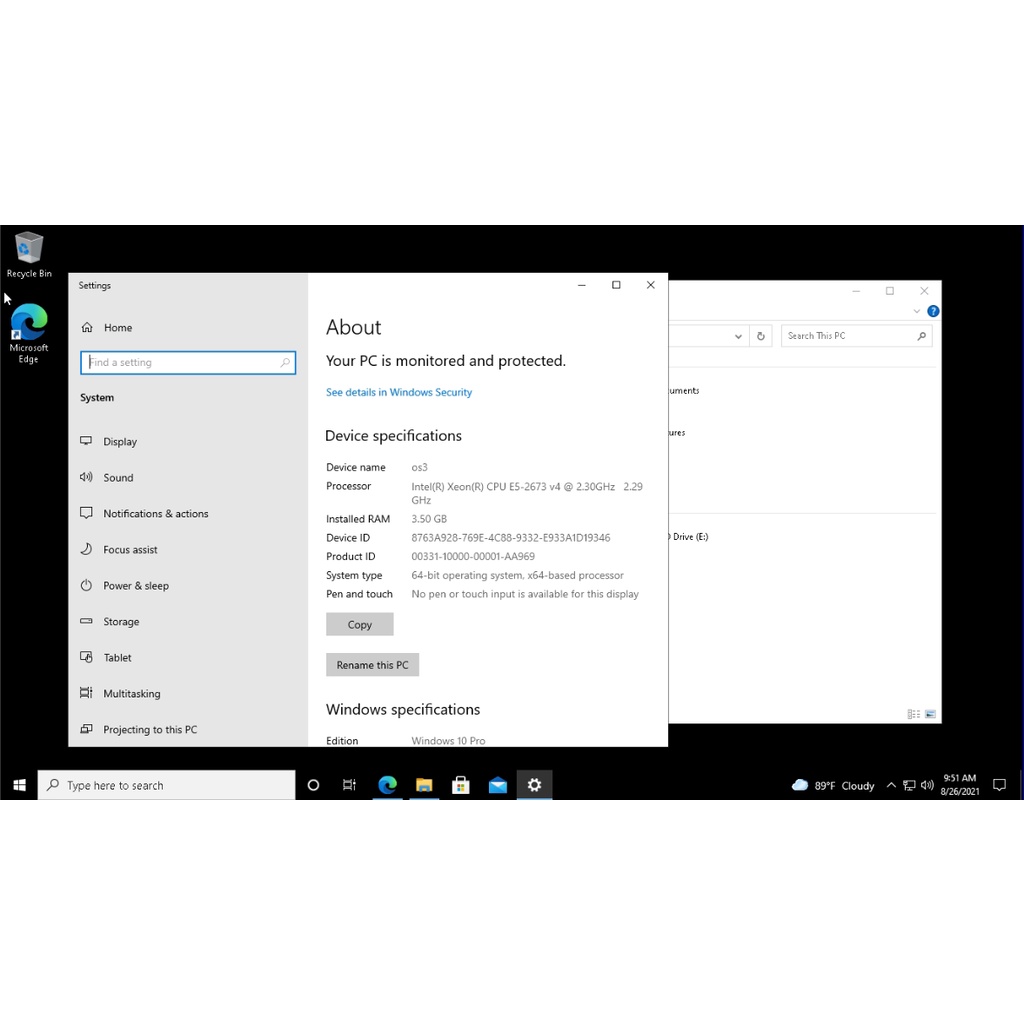Click the Settings gear taskbar icon
The height and width of the screenshot is (1024, 1024).
[534, 785]
